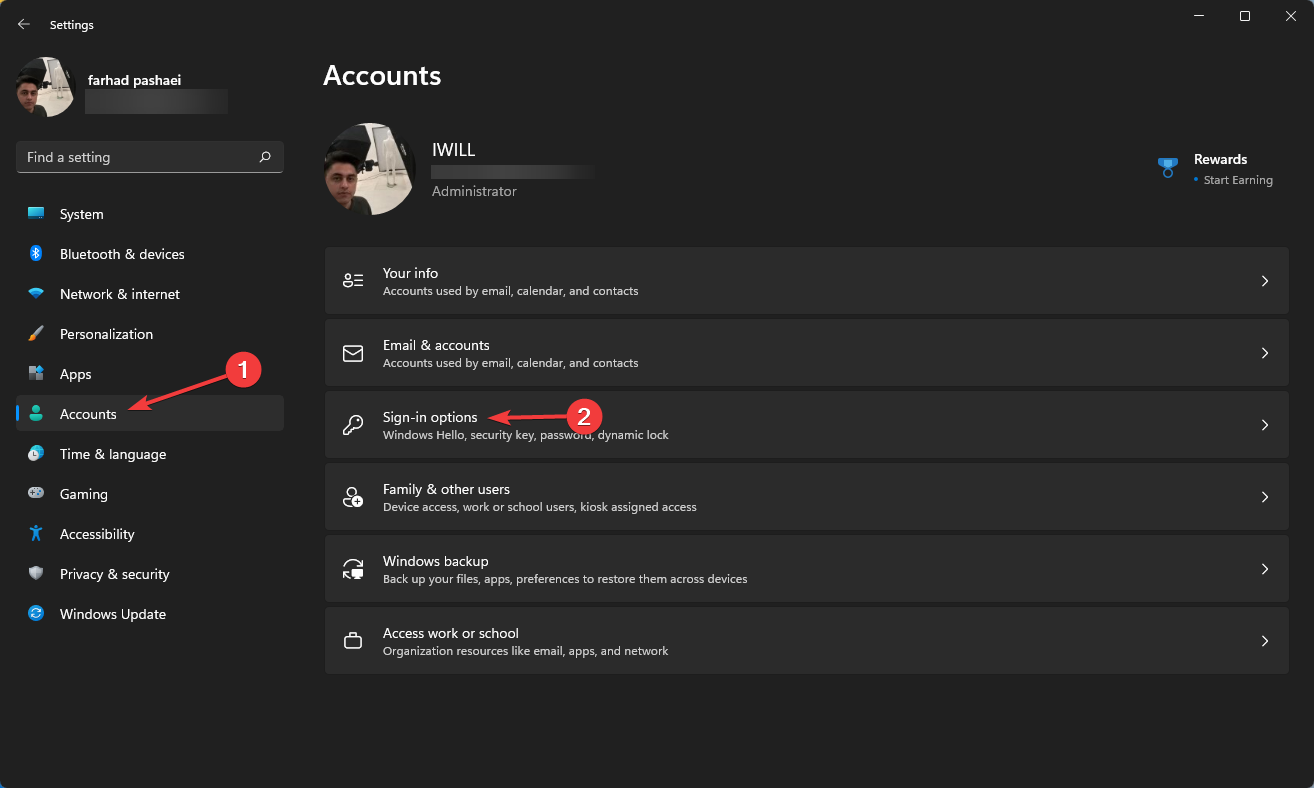Click the Microsoft Rewards trophy icon
This screenshot has height=788, width=1314.
pos(1167,167)
